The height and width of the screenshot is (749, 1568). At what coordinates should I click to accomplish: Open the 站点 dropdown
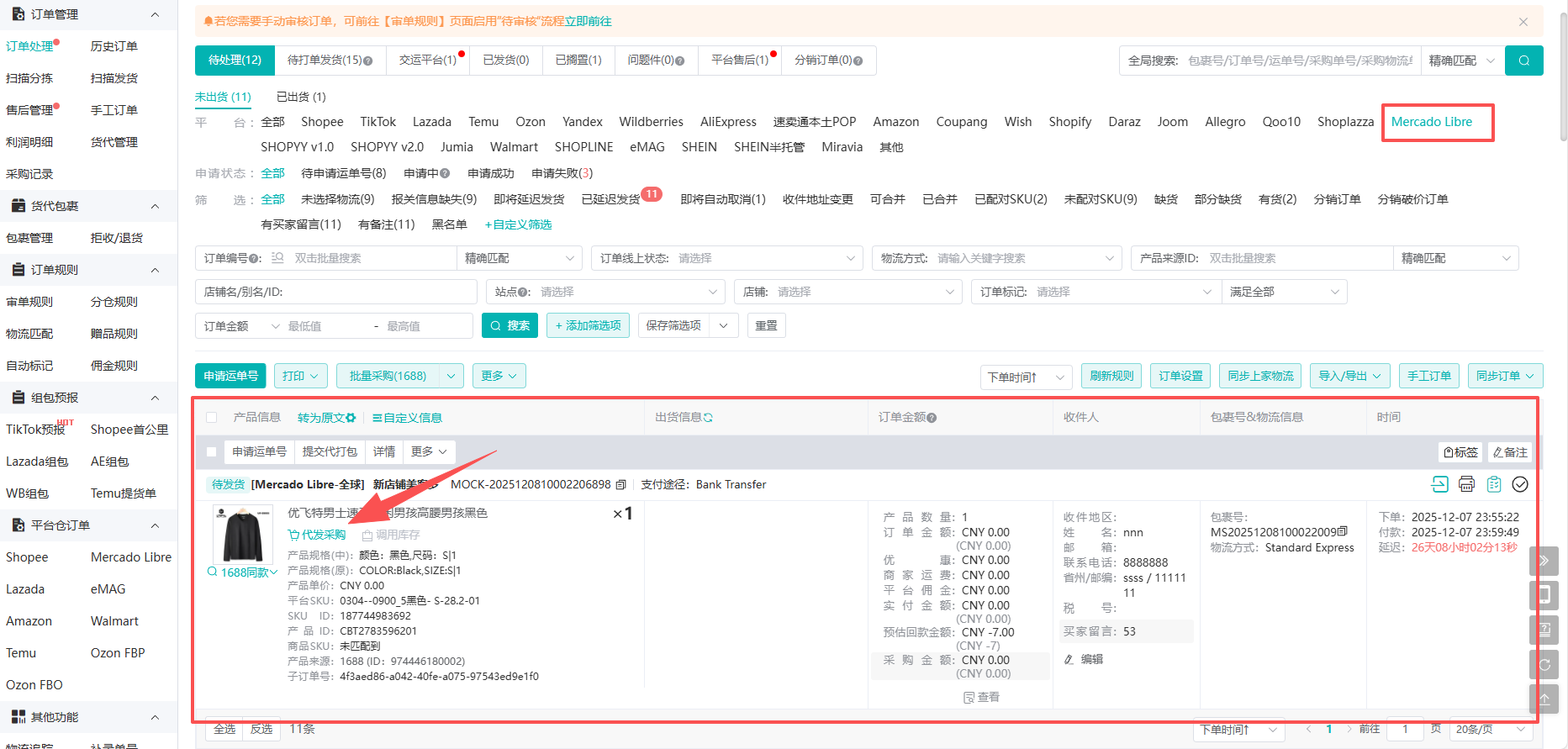[x=605, y=292]
